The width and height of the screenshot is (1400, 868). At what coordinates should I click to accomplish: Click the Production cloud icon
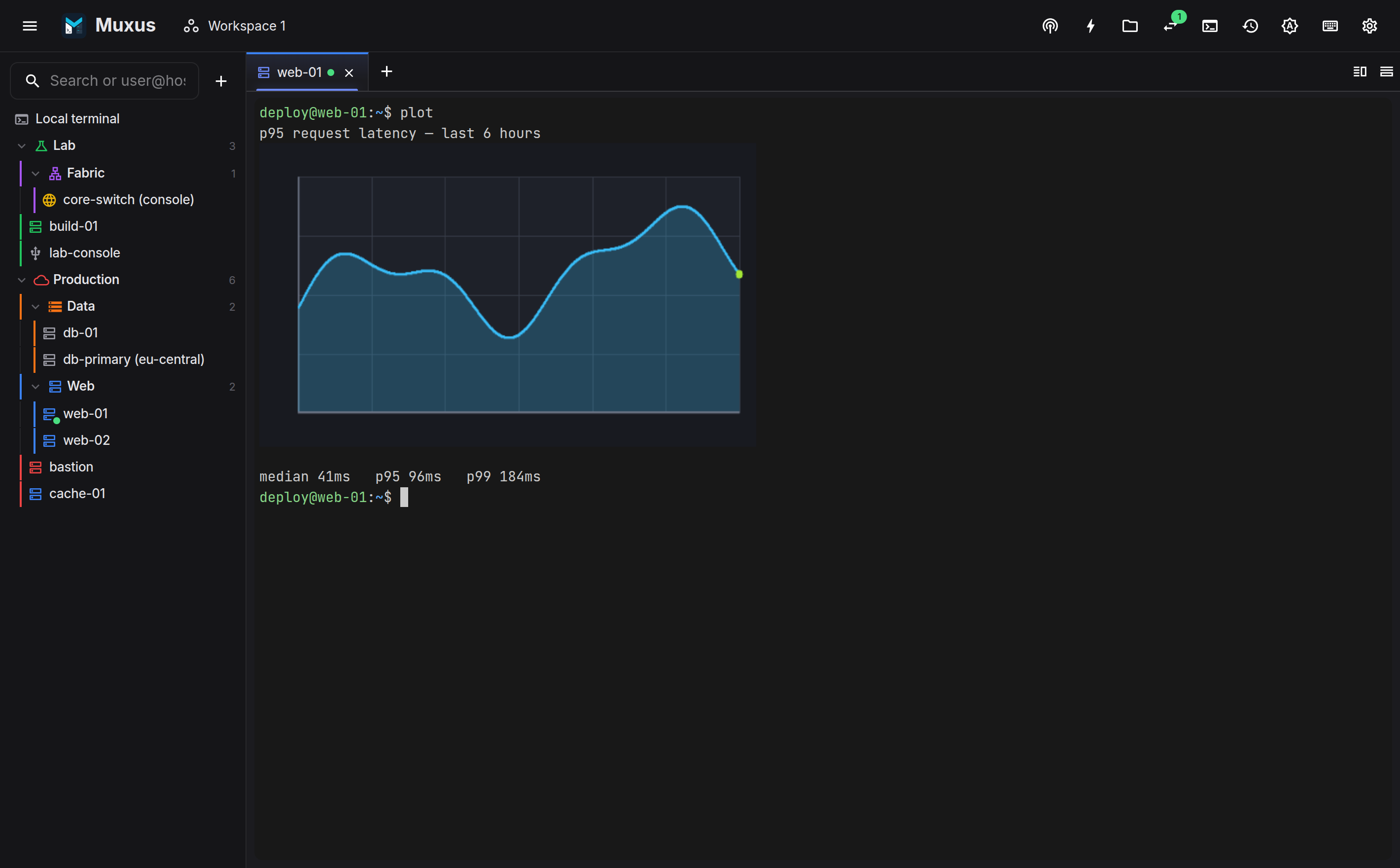[41, 280]
